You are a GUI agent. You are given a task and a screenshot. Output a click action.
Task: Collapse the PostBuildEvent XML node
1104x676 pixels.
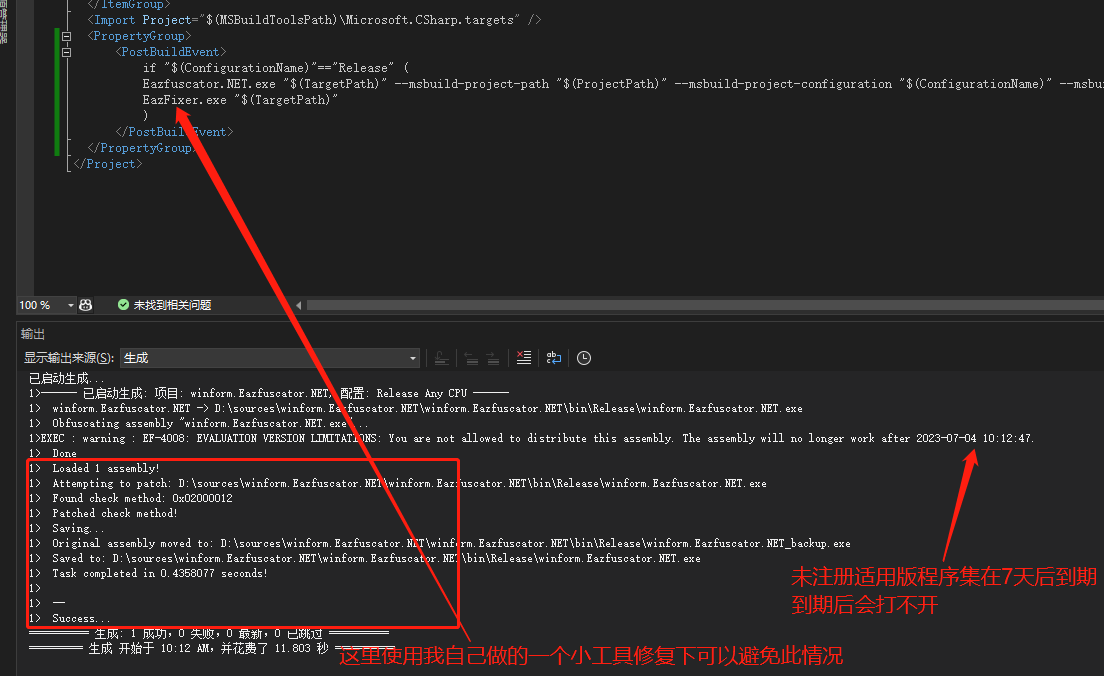67,52
